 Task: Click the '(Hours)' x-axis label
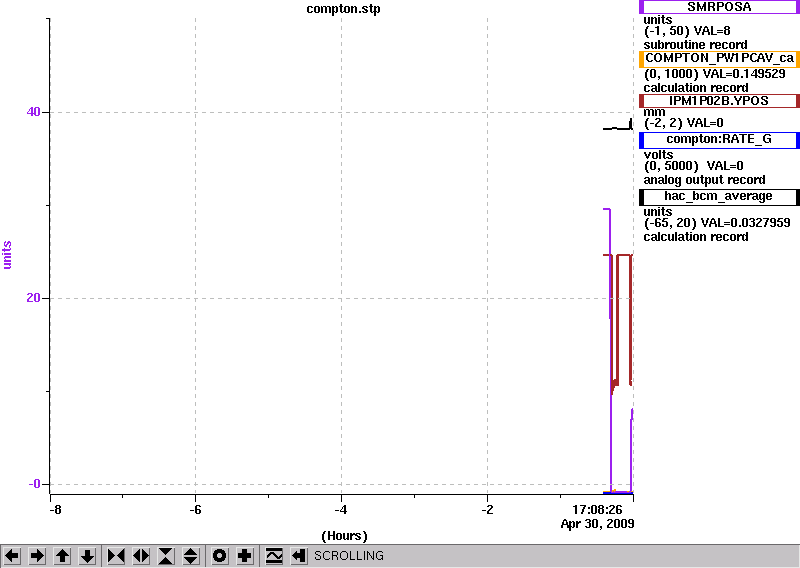click(344, 535)
